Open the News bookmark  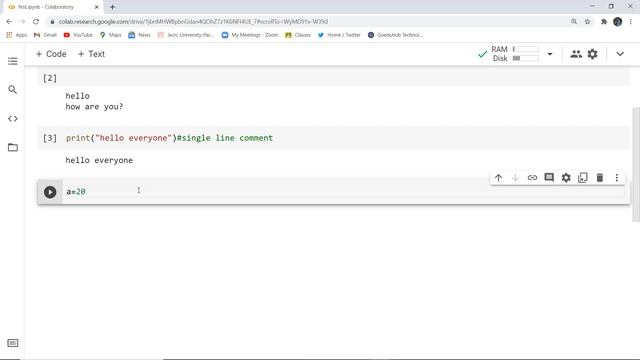click(x=139, y=35)
